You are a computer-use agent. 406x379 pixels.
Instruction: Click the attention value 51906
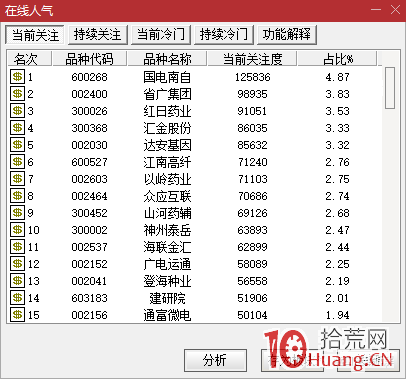252,298
